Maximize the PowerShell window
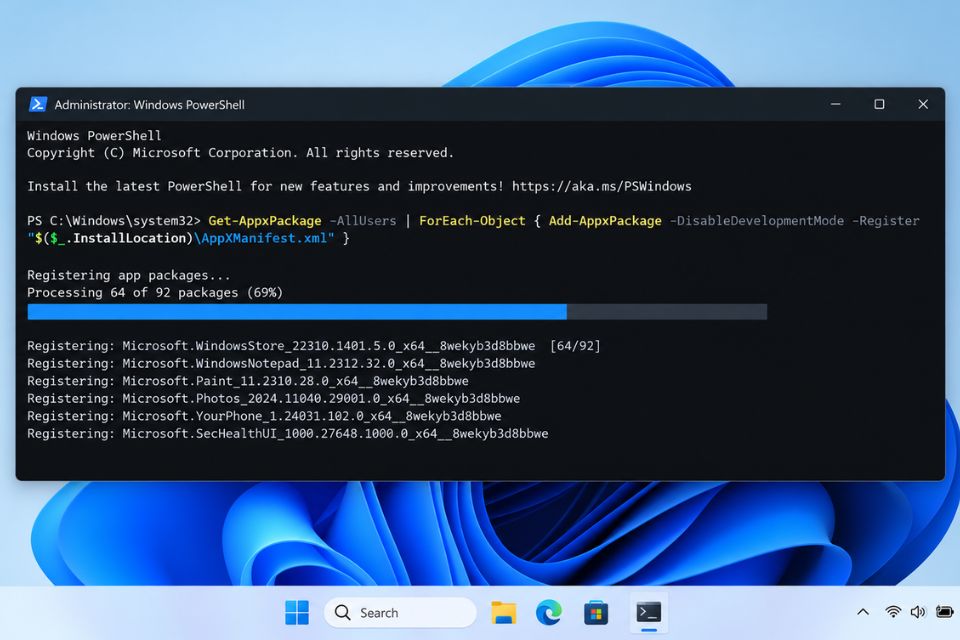 [x=879, y=105]
